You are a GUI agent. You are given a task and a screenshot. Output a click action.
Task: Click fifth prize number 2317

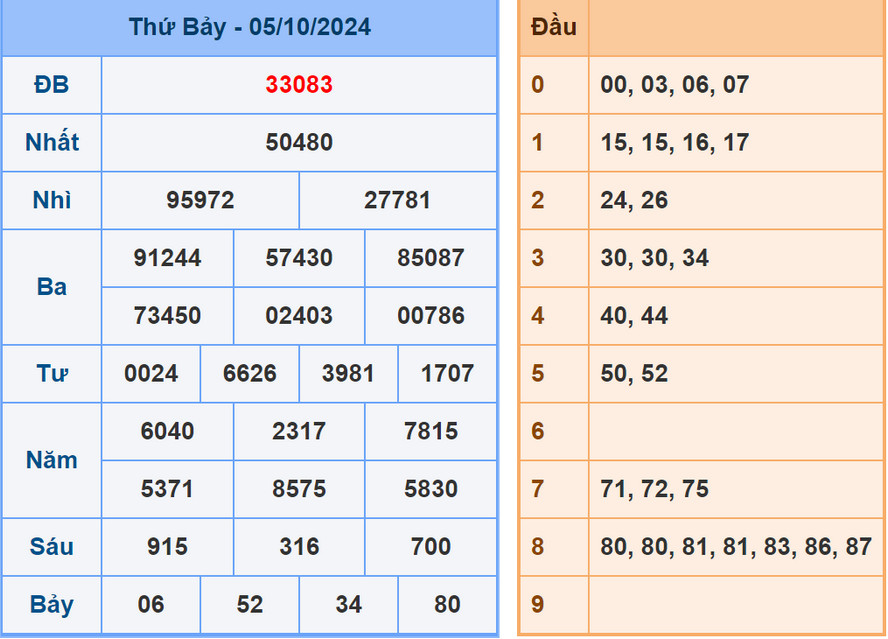pyautogui.click(x=299, y=432)
